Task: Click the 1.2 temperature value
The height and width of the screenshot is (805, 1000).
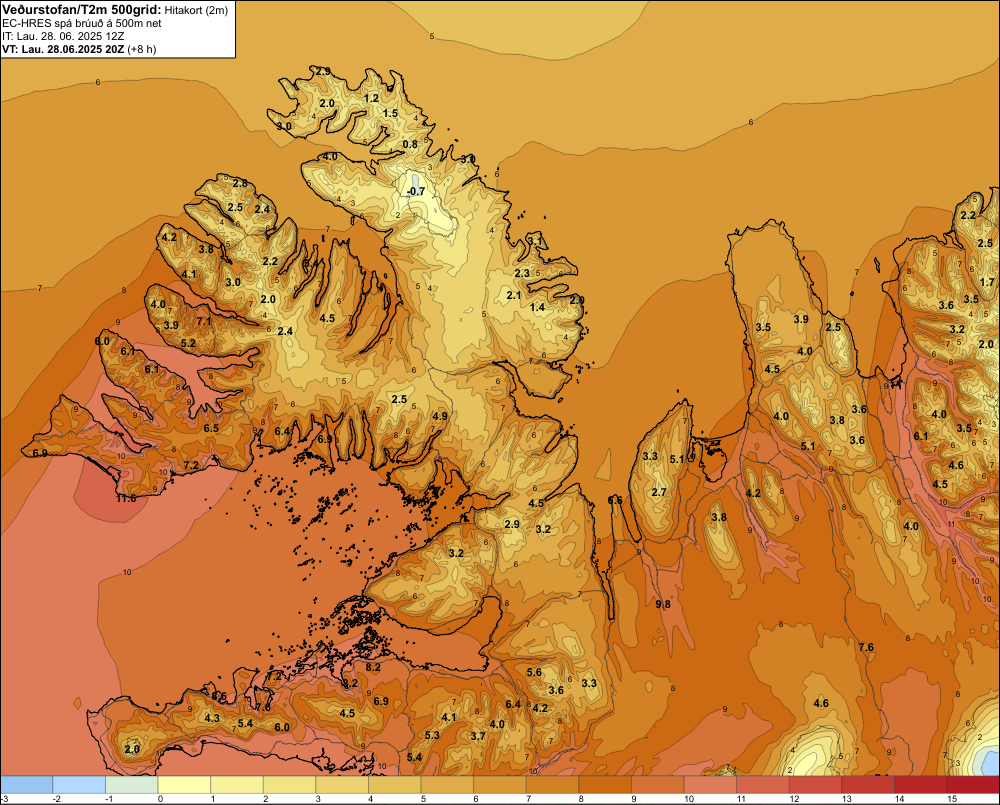Action: 371,98
